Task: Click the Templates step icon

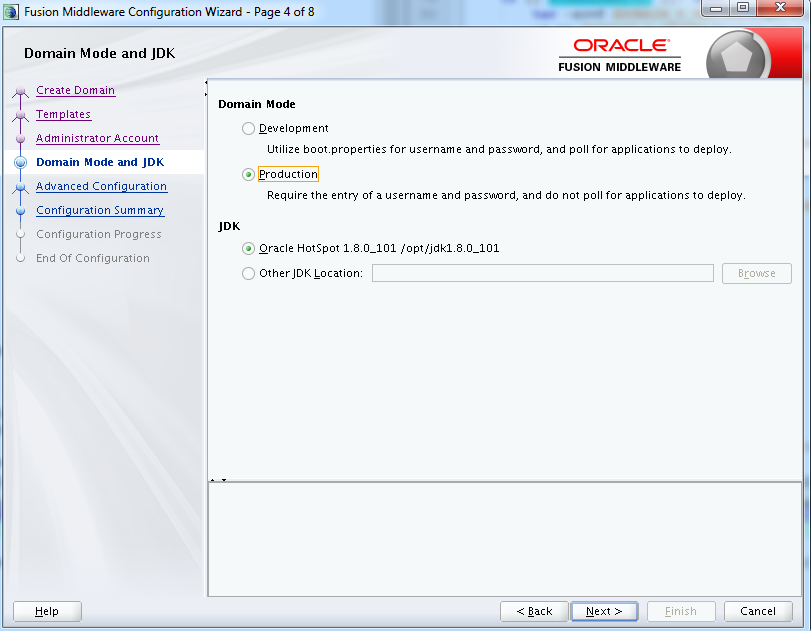Action: (20, 113)
